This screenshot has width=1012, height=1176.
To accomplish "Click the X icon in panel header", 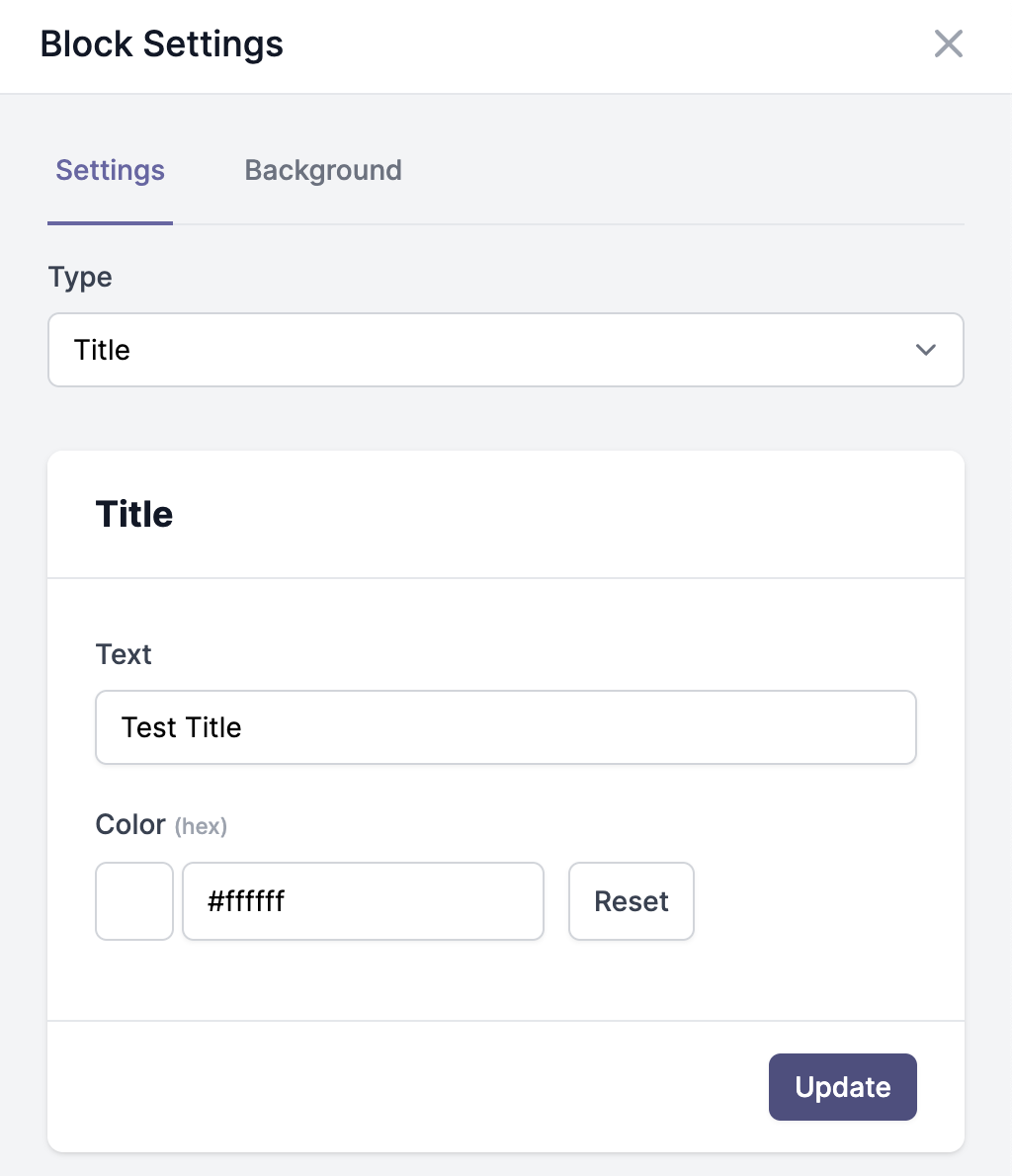I will [948, 43].
